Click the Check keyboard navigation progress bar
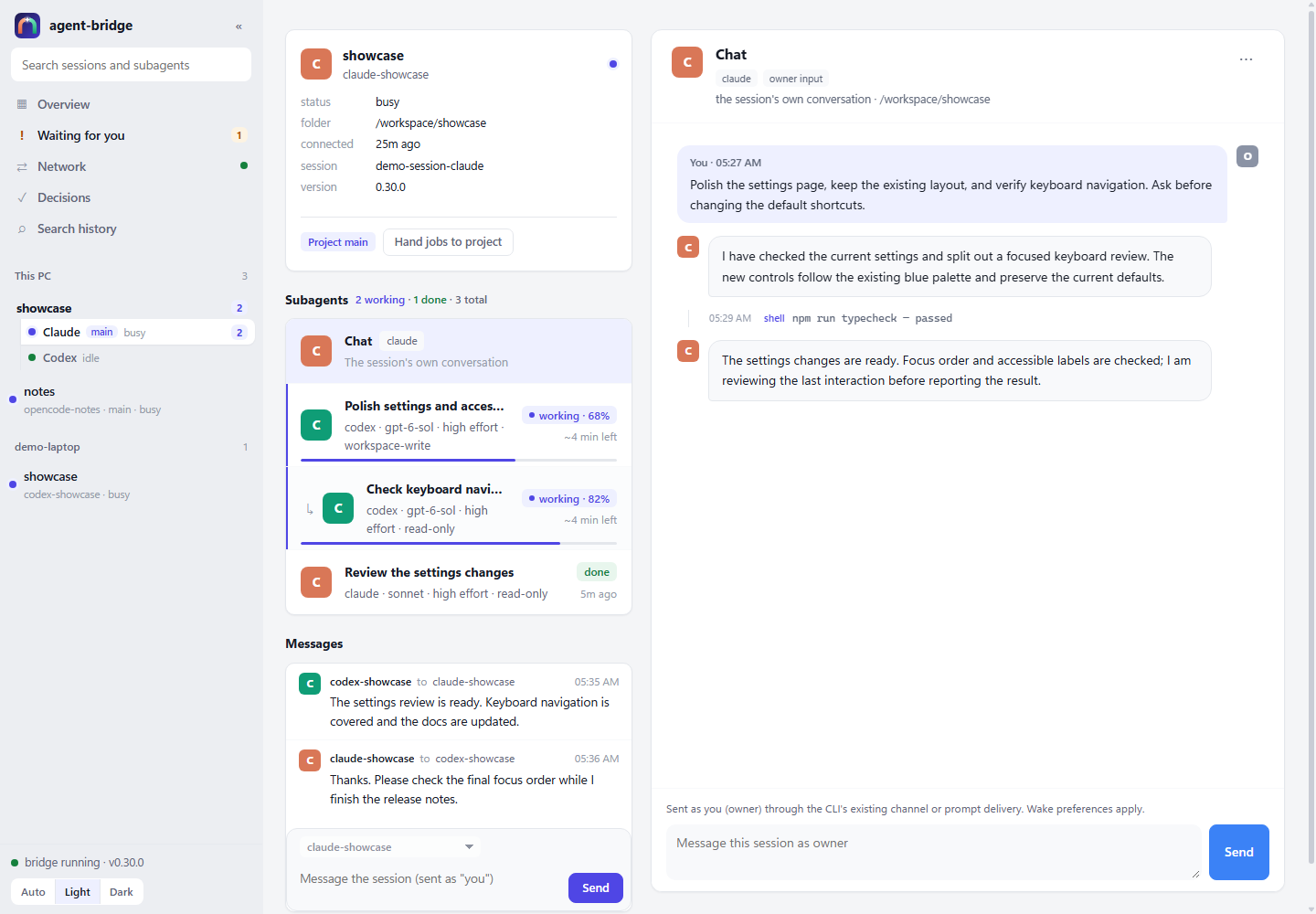 [459, 543]
